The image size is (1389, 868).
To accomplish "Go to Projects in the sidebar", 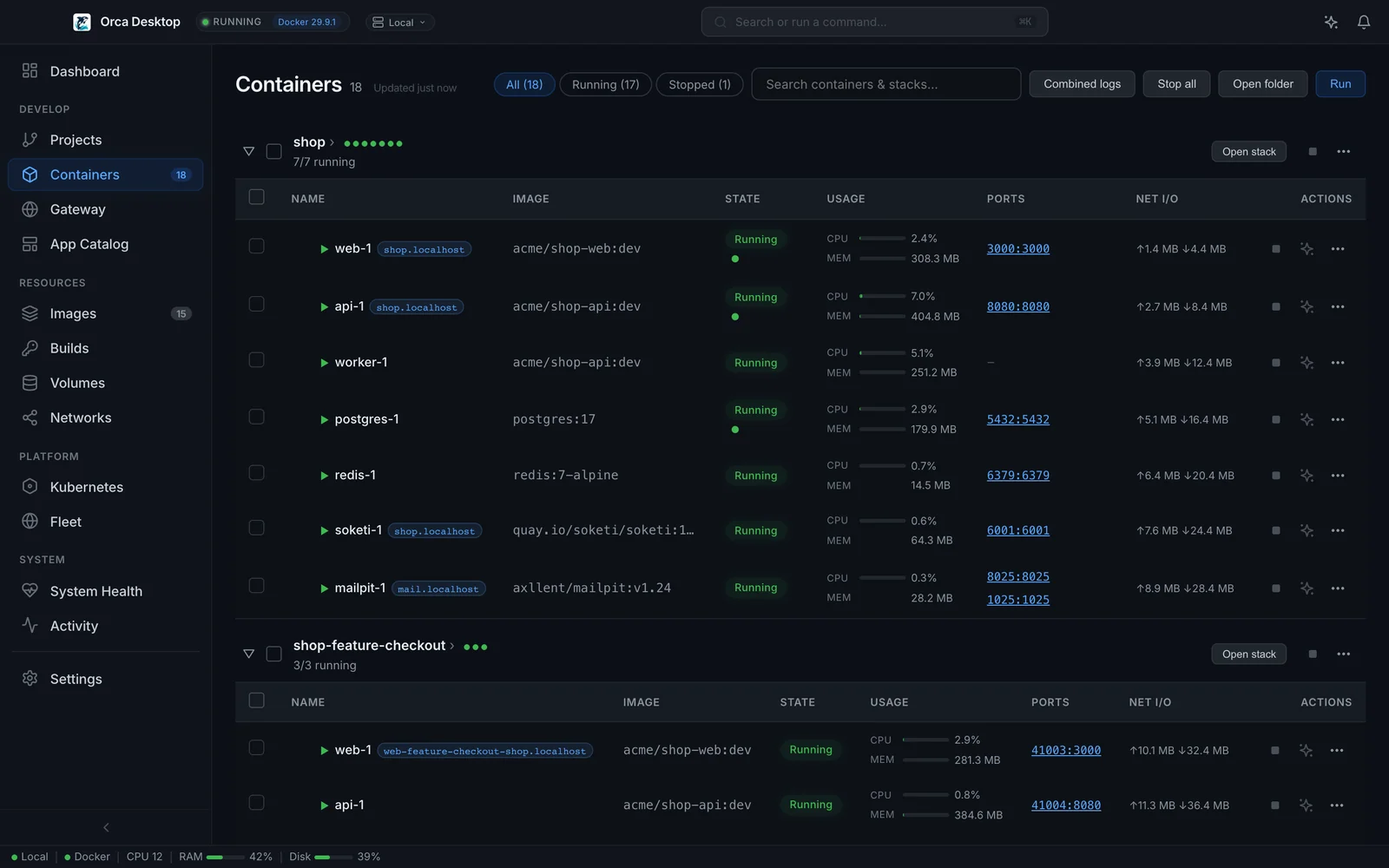I will pyautogui.click(x=105, y=140).
